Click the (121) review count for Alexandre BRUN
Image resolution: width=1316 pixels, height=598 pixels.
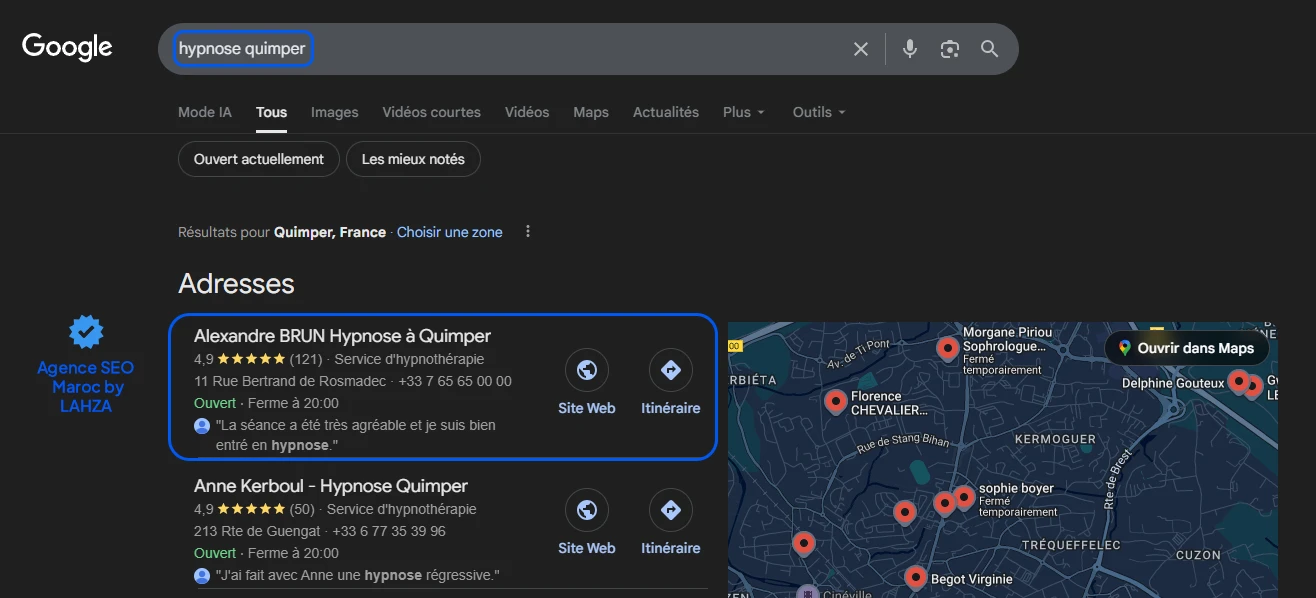coord(306,359)
